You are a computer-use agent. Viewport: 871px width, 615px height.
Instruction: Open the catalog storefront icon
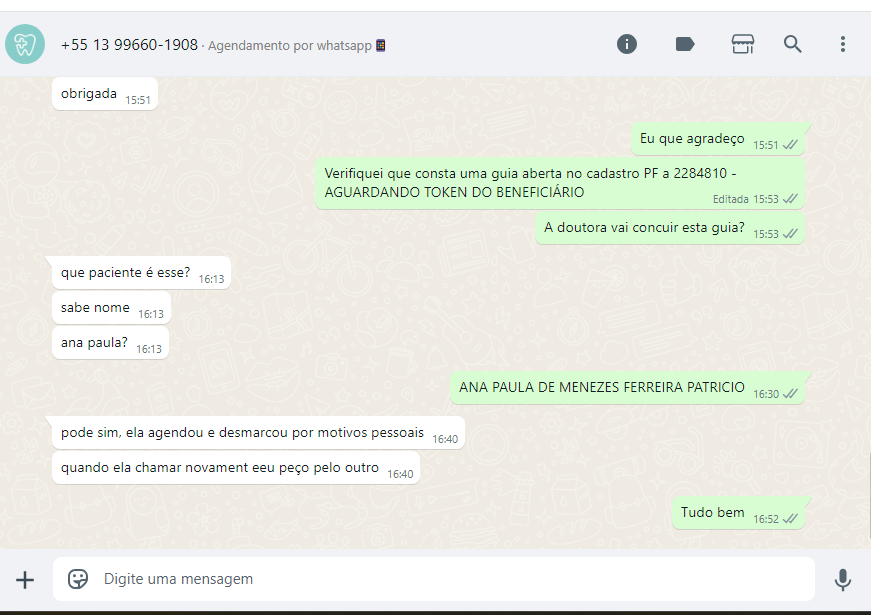click(743, 44)
